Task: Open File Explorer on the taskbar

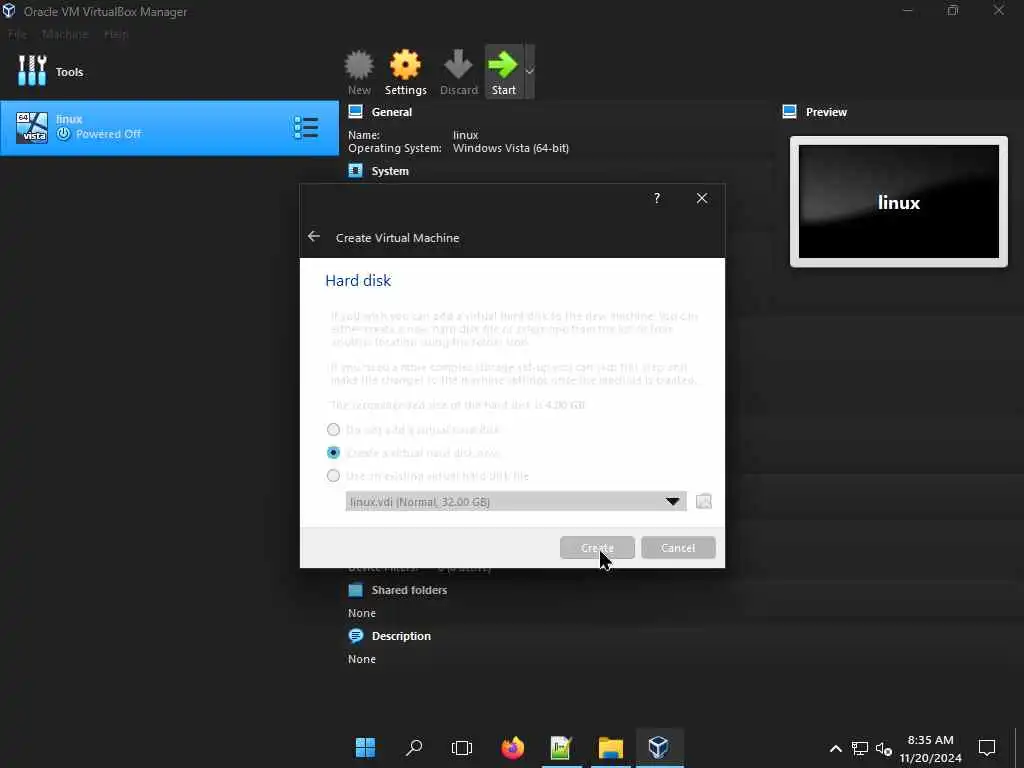Action: point(611,748)
